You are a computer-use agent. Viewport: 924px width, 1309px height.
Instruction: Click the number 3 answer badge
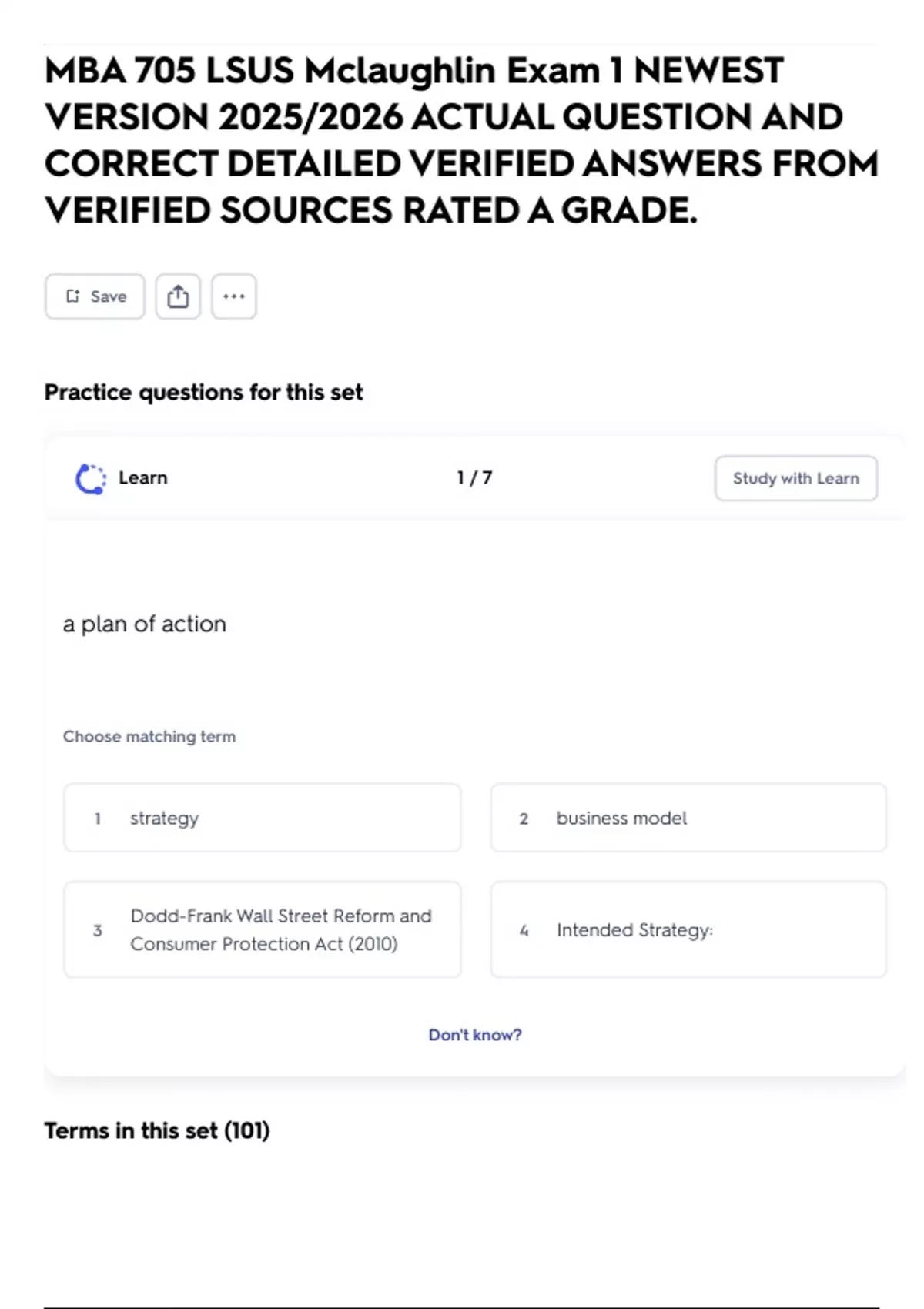tap(98, 930)
